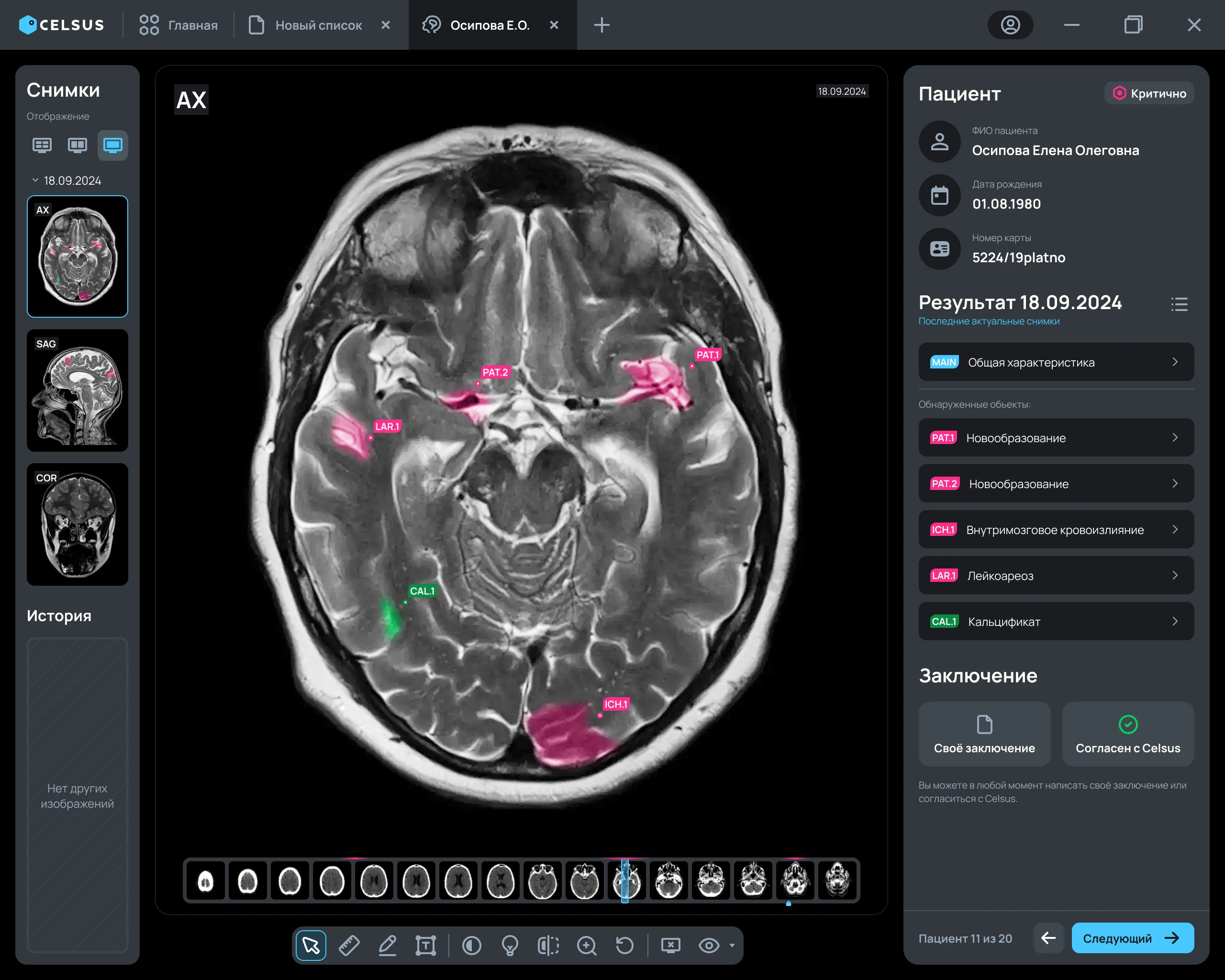Switch to grid list display mode
1225x980 pixels.
[x=42, y=145]
